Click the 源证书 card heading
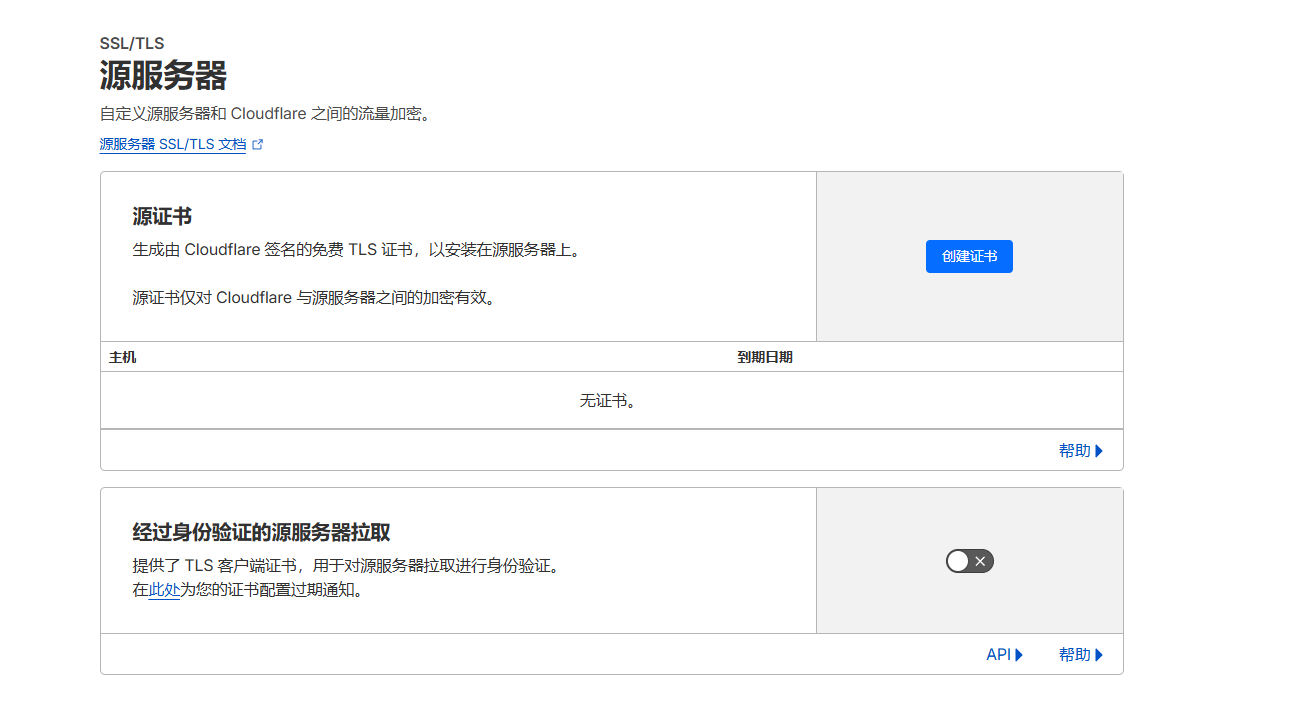 pyautogui.click(x=162, y=217)
